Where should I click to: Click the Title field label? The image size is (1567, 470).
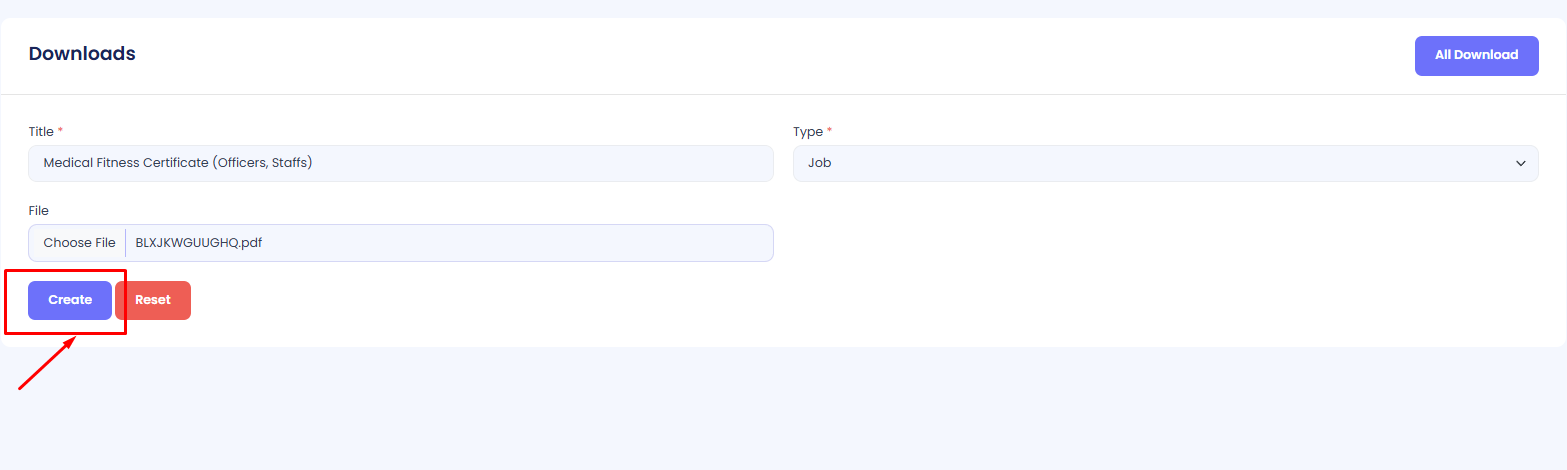[x=40, y=132]
